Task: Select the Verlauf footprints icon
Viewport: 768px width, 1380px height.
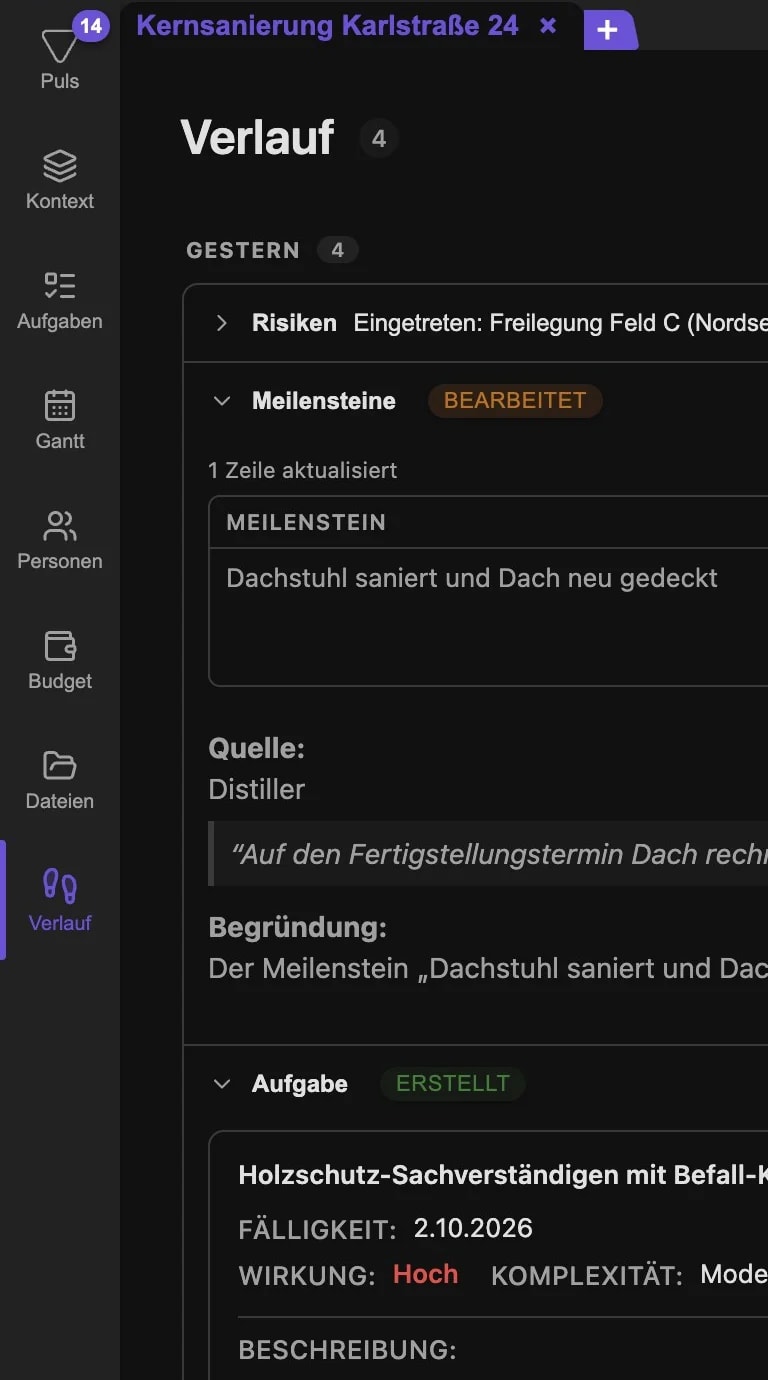Action: point(60,886)
